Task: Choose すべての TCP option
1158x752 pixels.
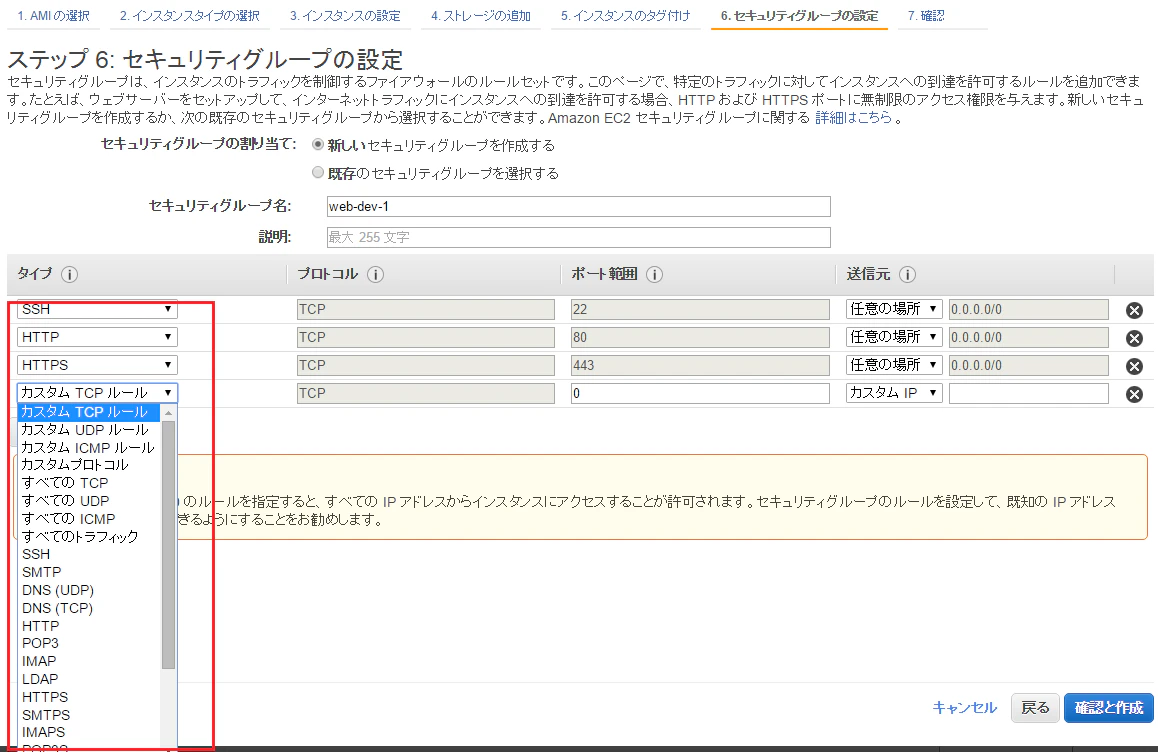Action: (89, 483)
